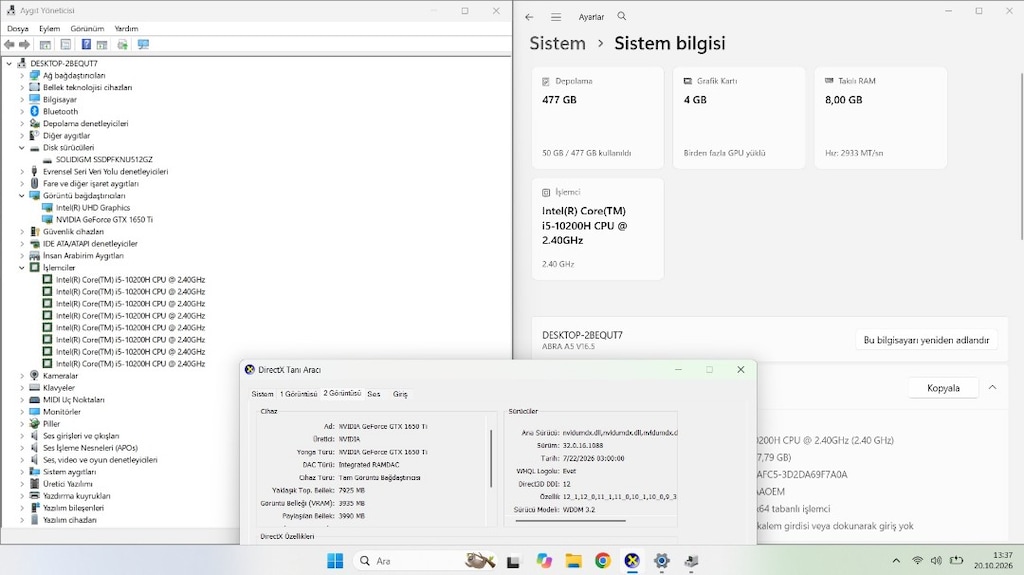Viewport: 1024px width, 575px height.
Task: Collapse the İşlemciler category
Action: (22, 268)
